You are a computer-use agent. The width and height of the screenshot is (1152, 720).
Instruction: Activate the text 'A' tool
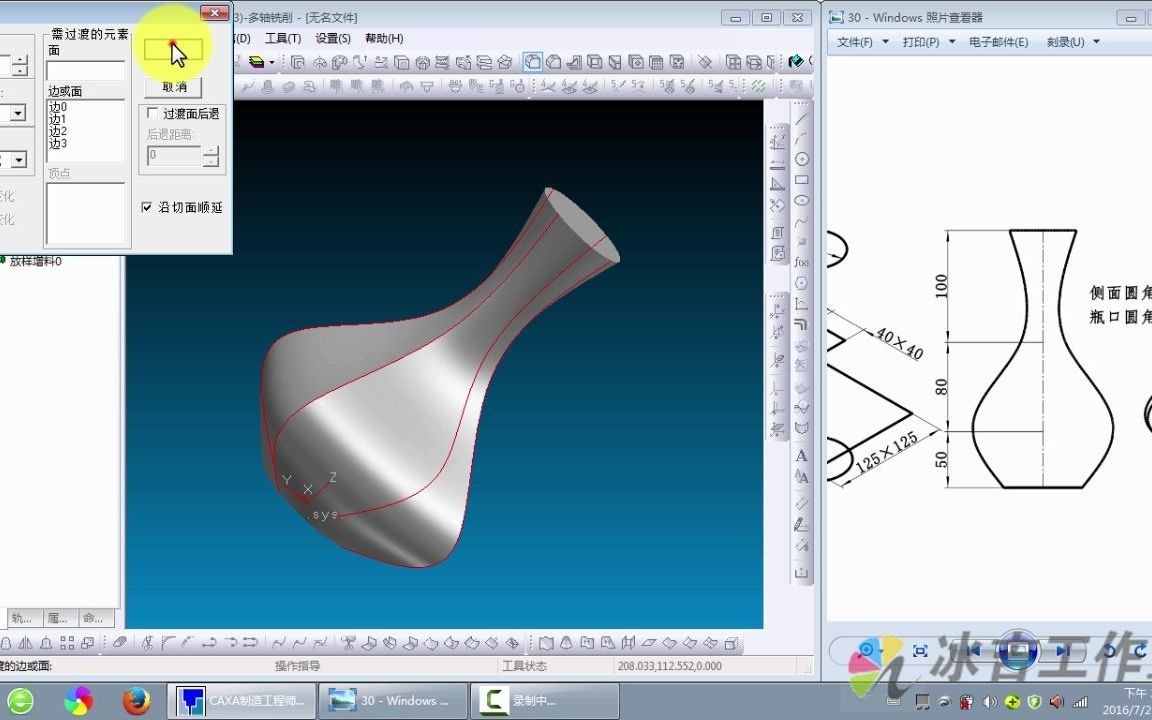coord(802,456)
